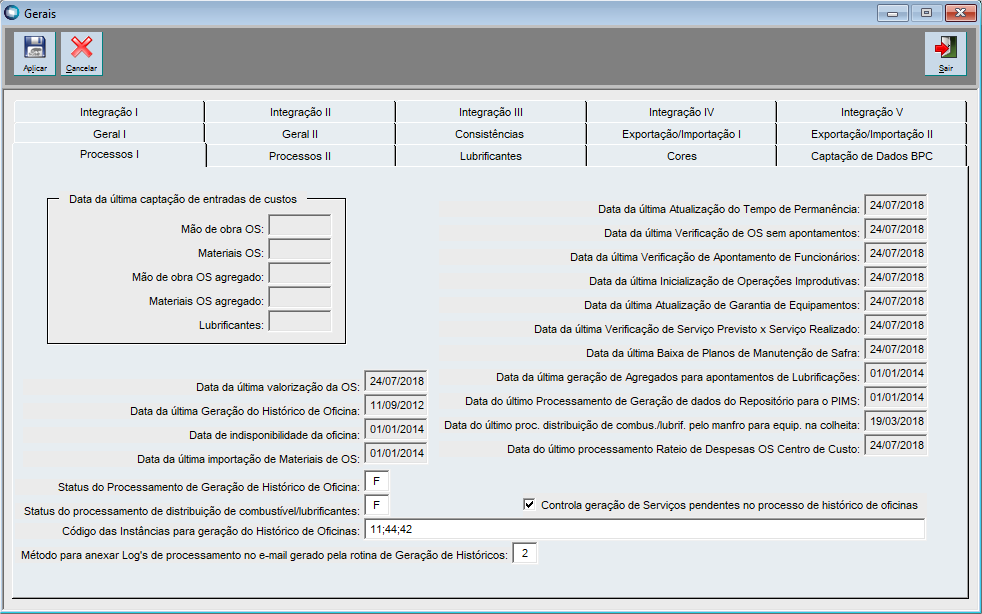Open Exportação/Importação I tab
The image size is (982, 614).
[x=681, y=134]
